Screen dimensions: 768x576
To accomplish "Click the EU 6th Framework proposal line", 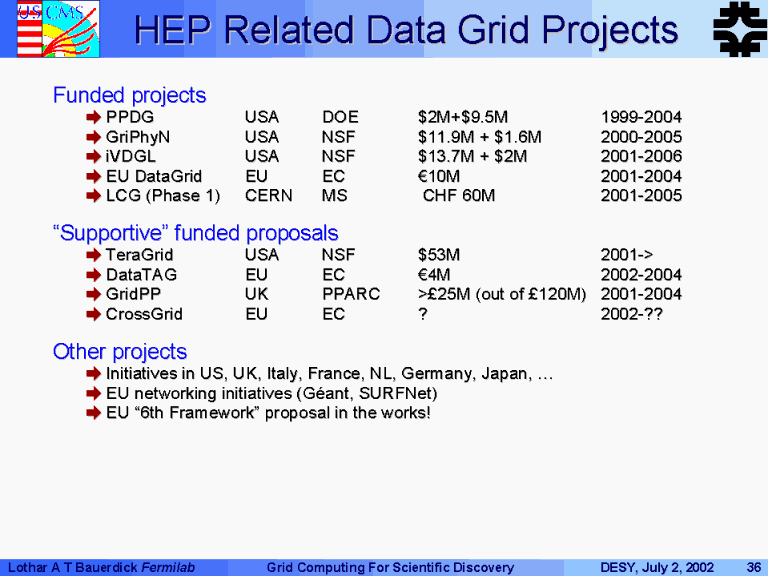I will pos(268,413).
